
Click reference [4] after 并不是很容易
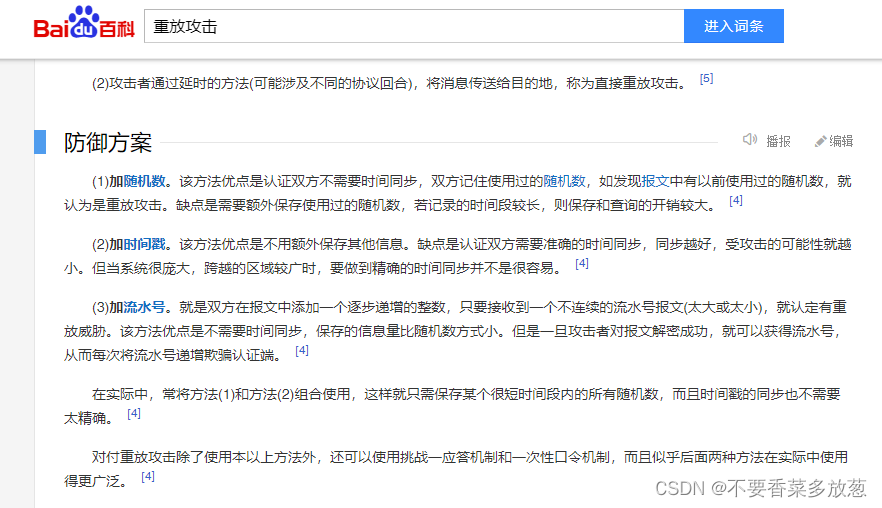pos(582,263)
